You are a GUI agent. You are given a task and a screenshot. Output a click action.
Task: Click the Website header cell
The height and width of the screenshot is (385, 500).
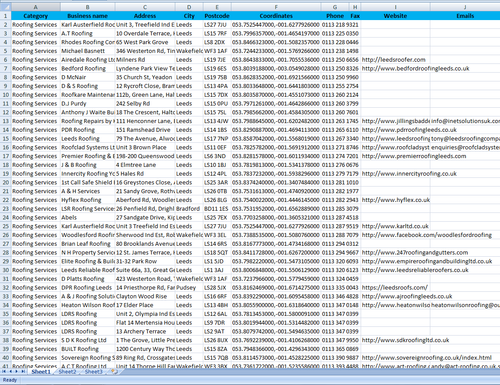point(396,16)
